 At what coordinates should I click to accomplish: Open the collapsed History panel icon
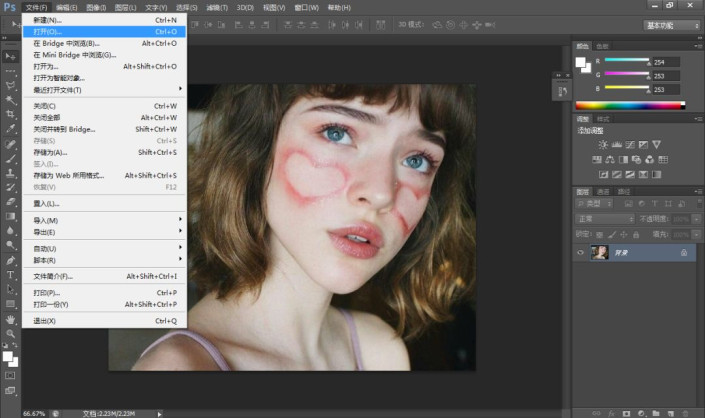(562, 92)
